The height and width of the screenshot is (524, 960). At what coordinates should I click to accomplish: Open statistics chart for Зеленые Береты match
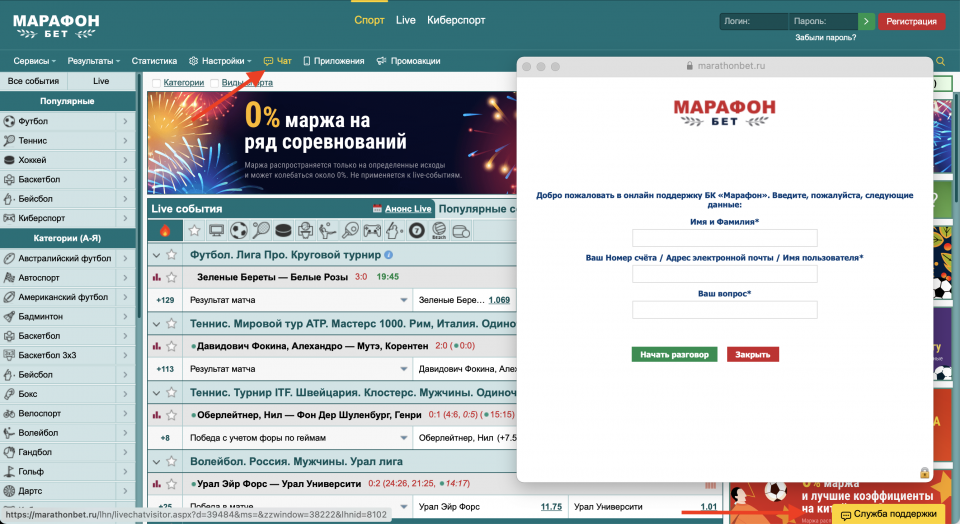click(157, 277)
